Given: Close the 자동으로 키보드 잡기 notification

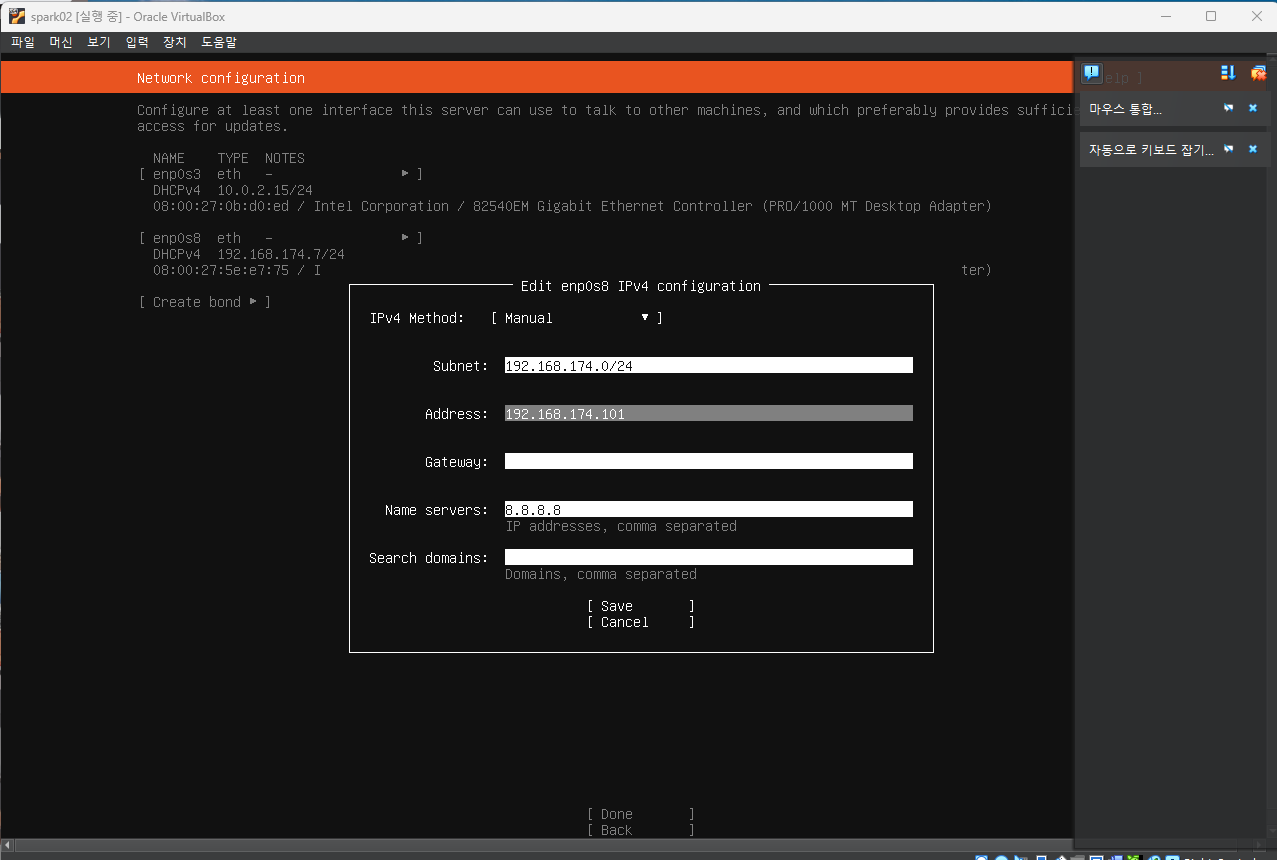Looking at the screenshot, I should pos(1252,149).
